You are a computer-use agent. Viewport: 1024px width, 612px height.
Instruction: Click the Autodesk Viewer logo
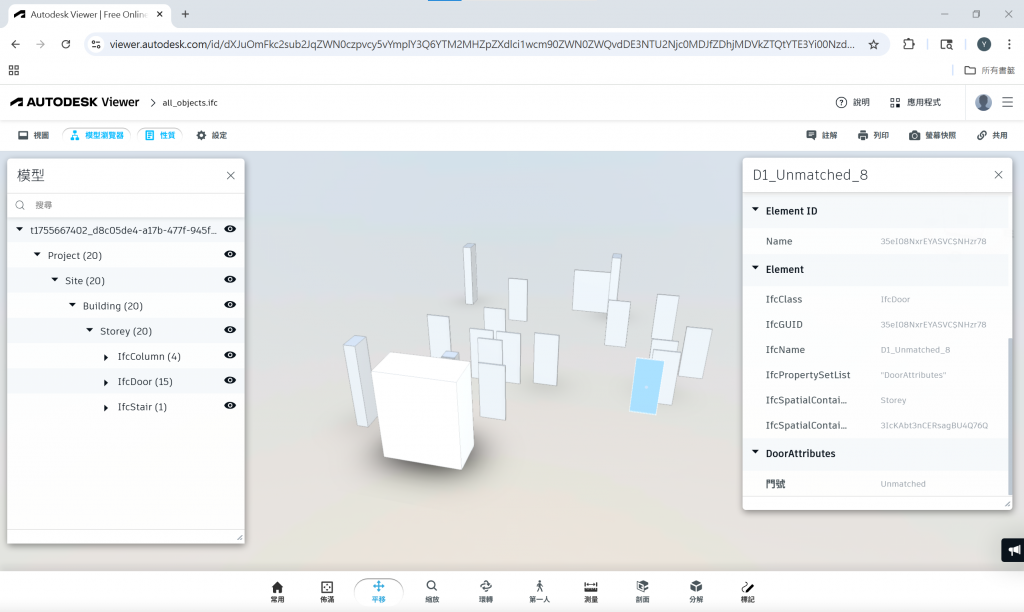[x=74, y=102]
